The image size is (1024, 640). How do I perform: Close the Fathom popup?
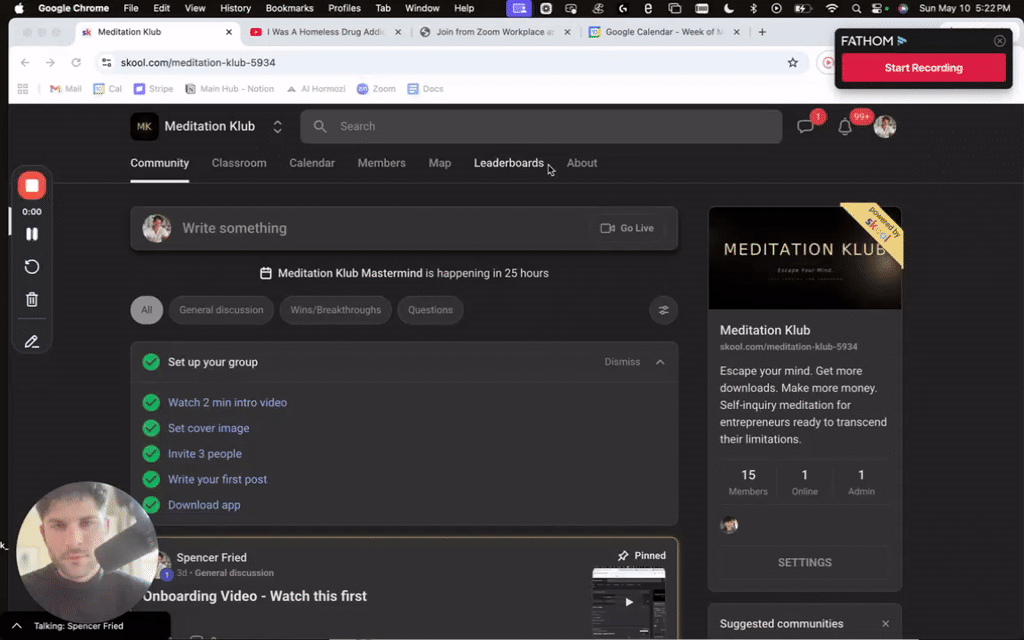1000,41
